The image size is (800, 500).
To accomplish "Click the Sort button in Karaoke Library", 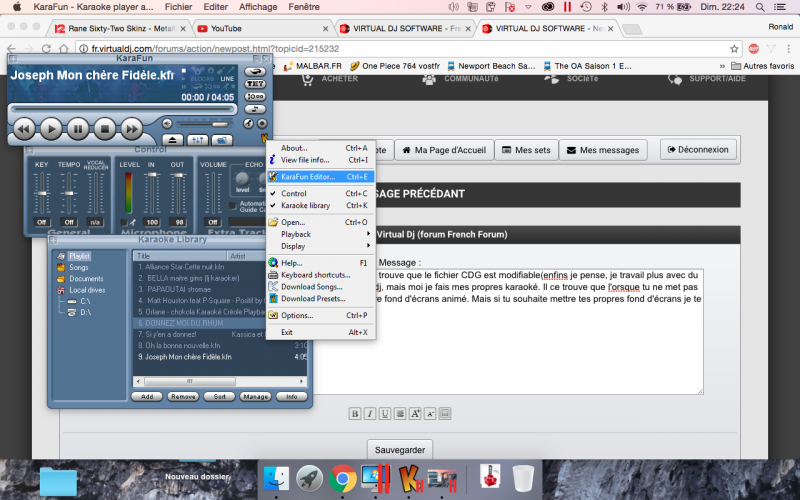I will [219, 396].
